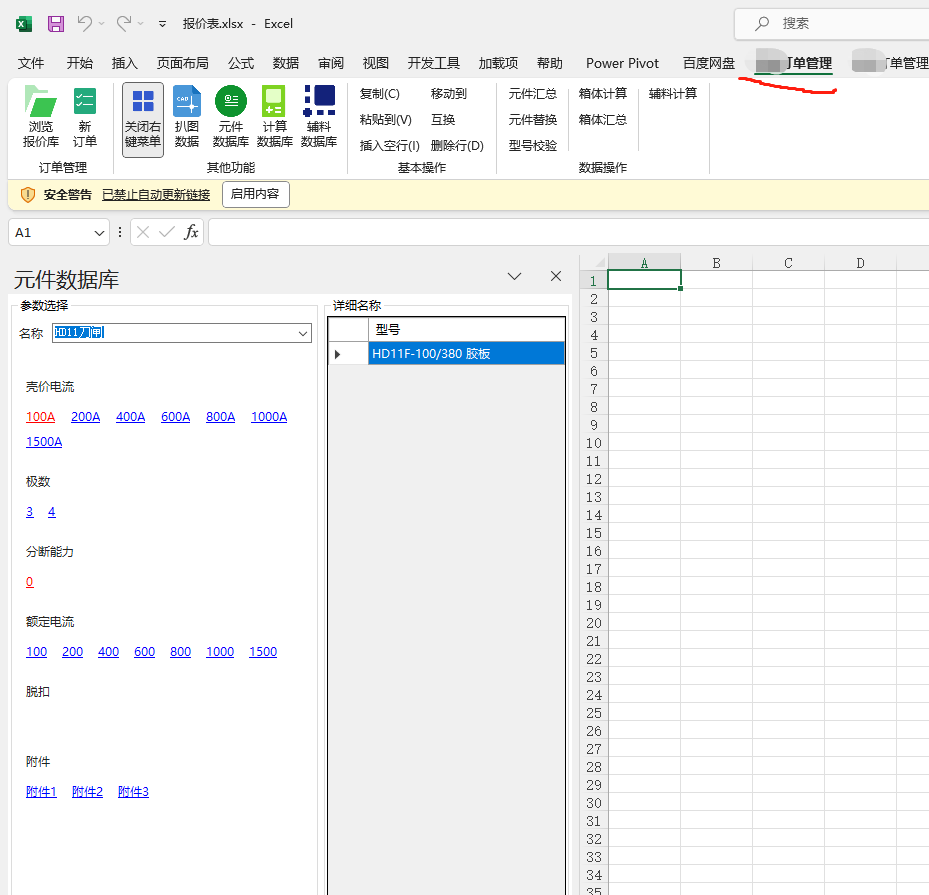Switch to the 页面布局 ribbon tab
929x895 pixels.
[182, 63]
